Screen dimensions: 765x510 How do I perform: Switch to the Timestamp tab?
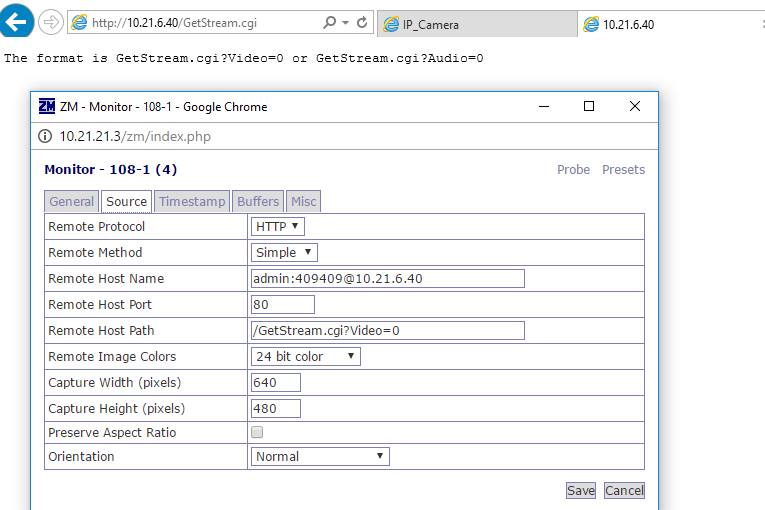click(192, 202)
